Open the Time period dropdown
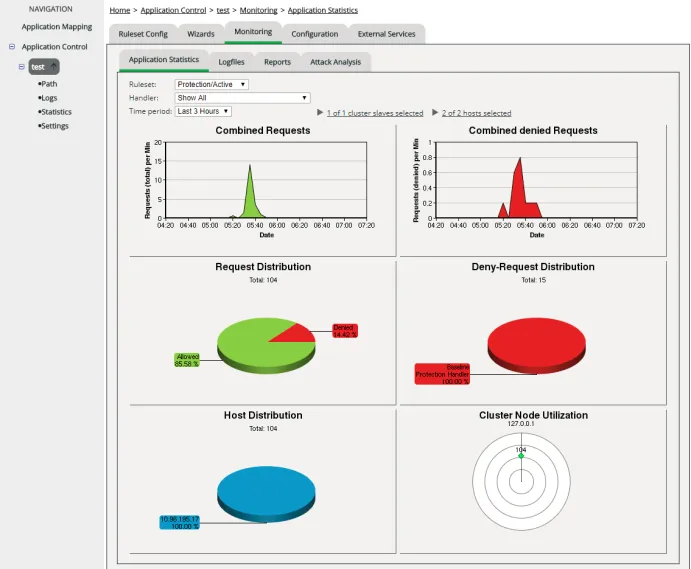This screenshot has height=569, width=691. click(x=203, y=112)
